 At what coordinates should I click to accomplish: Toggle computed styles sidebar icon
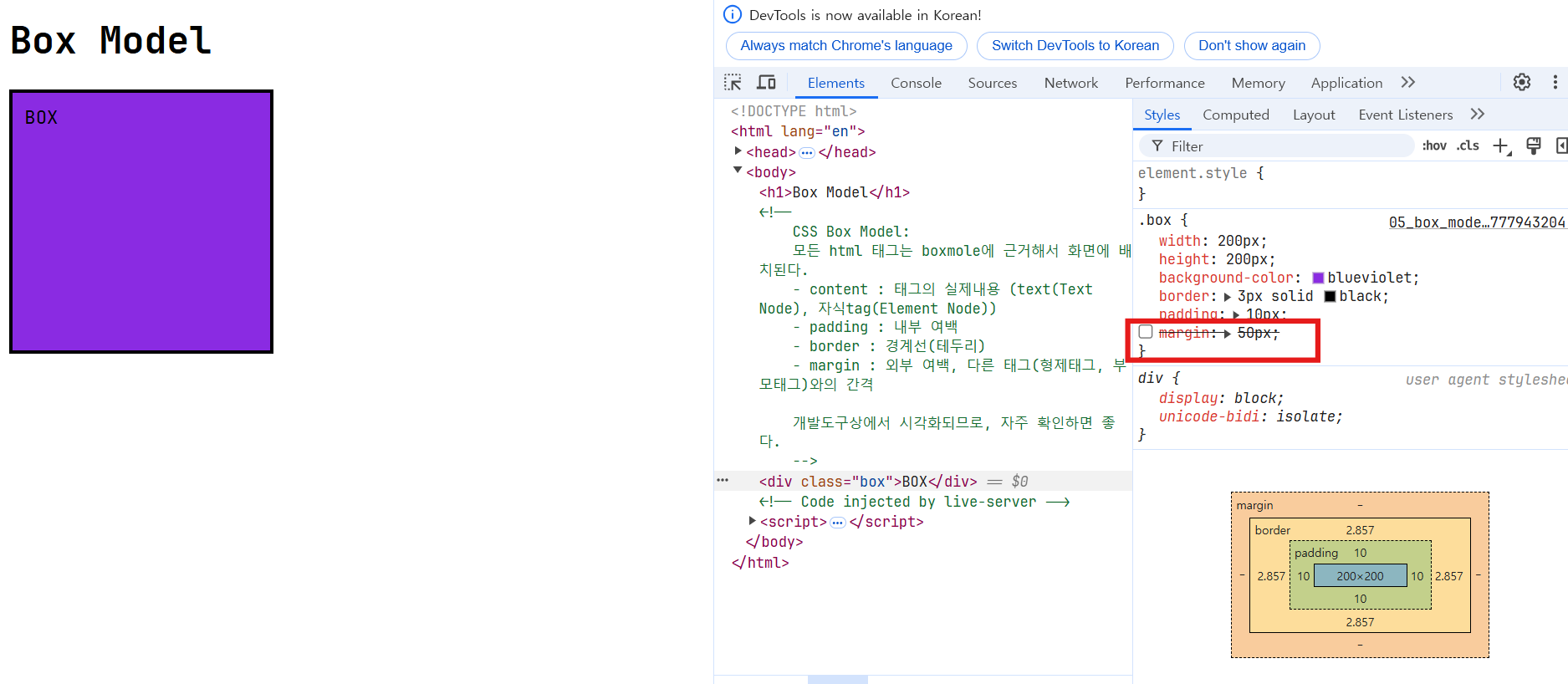tap(1561, 146)
